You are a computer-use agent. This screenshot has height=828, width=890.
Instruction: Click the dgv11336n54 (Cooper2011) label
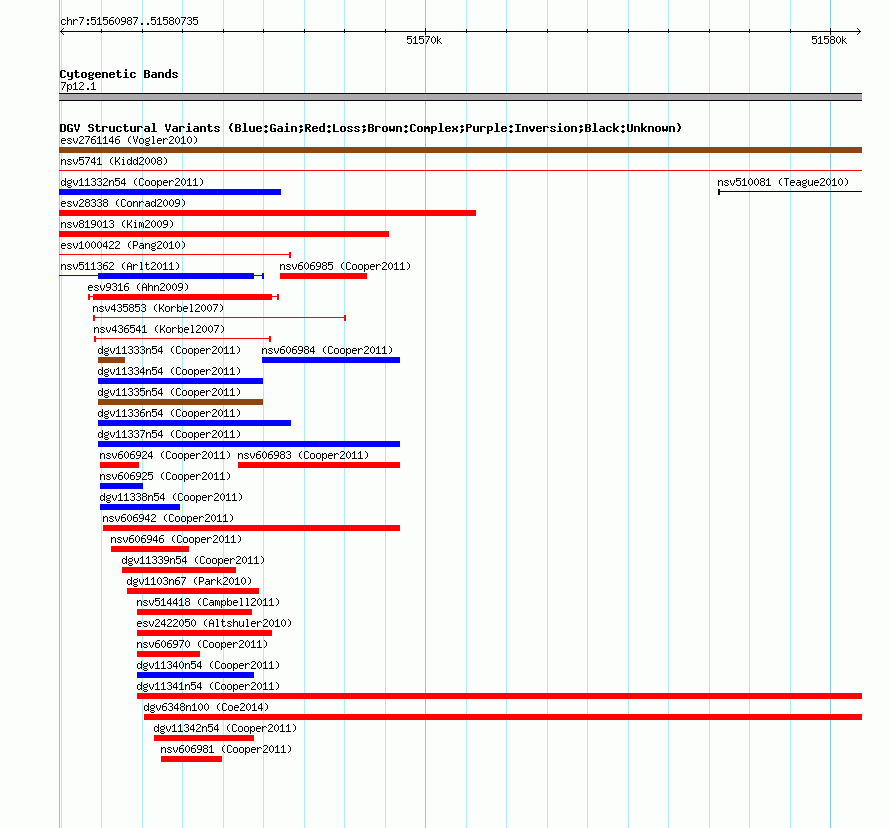169,413
